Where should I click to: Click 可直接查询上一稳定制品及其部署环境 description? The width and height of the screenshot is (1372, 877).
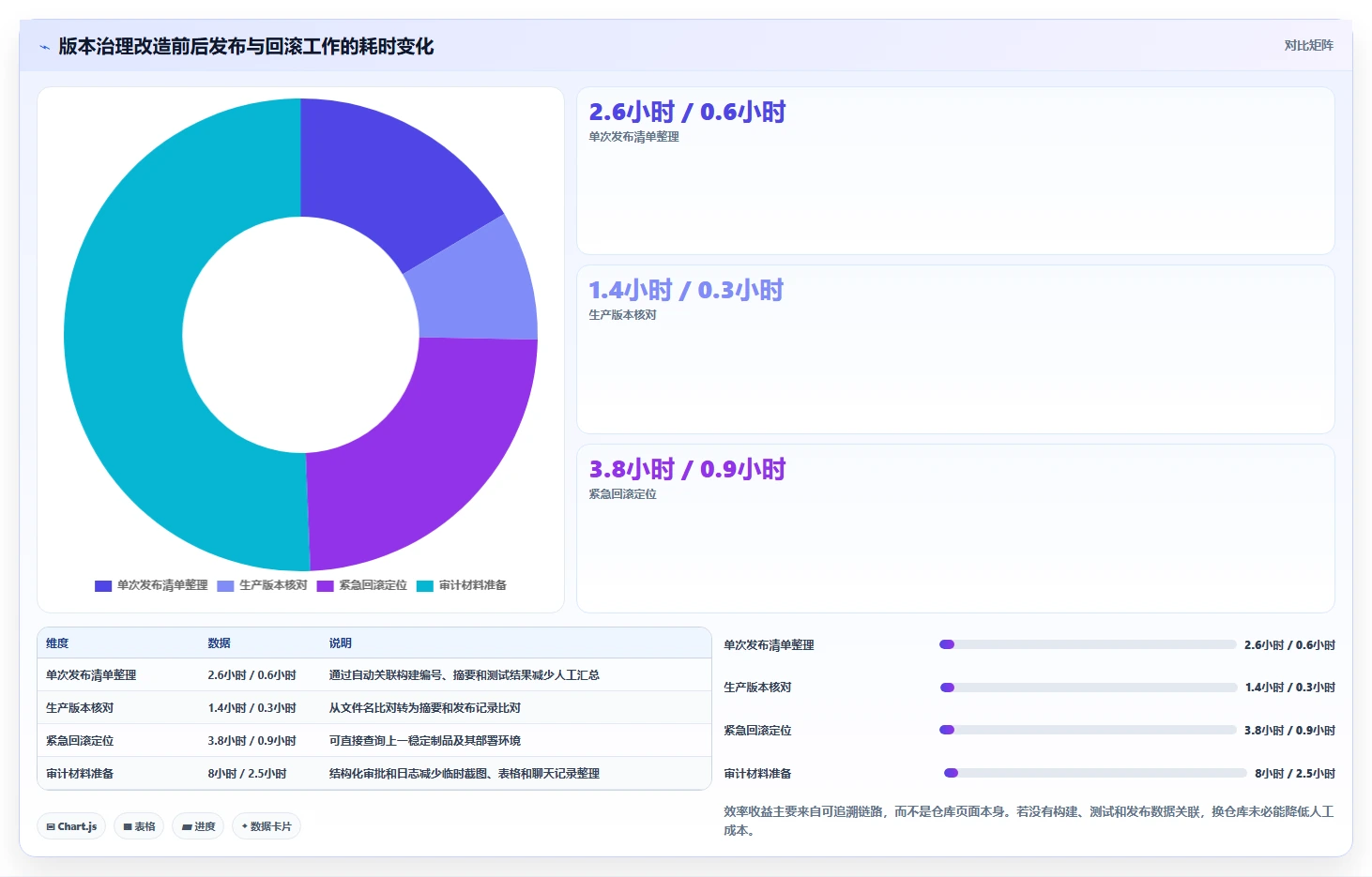[x=424, y=741]
